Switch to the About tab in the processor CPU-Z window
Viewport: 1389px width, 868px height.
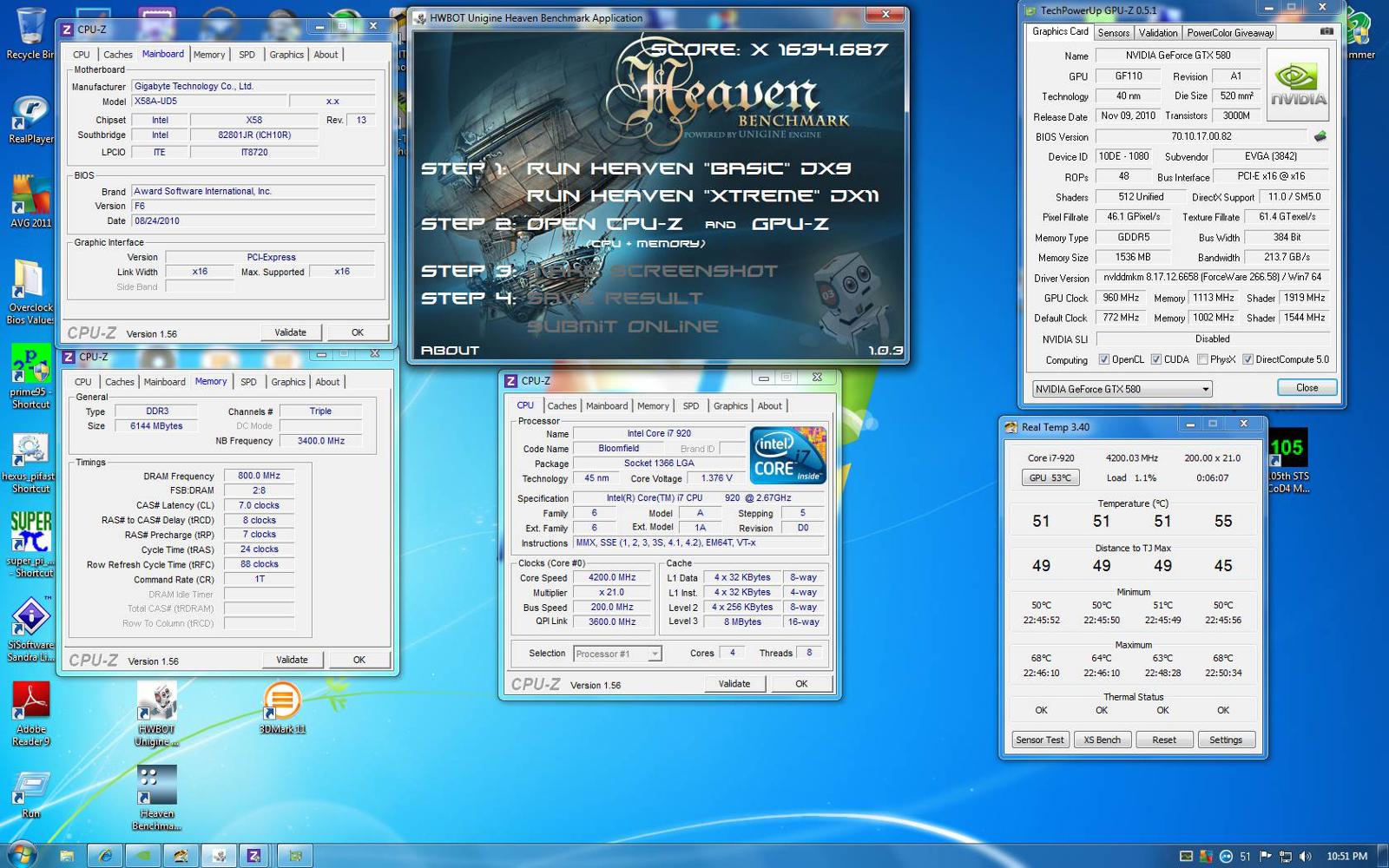click(769, 406)
